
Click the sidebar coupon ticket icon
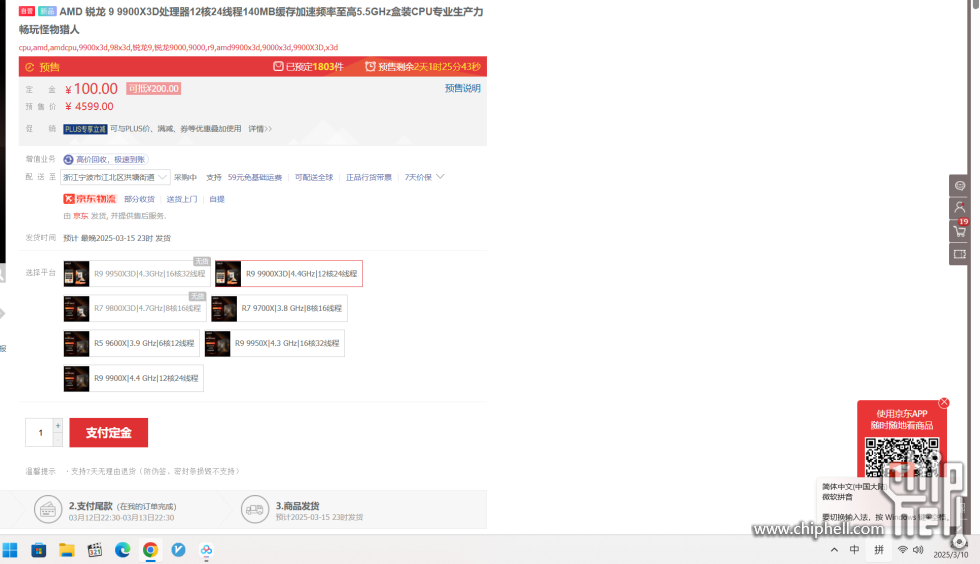click(959, 254)
